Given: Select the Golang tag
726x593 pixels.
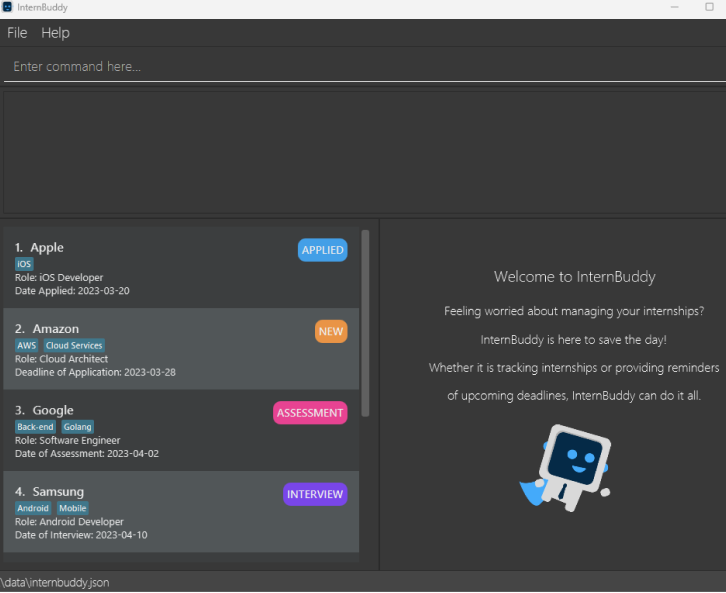Looking at the screenshot, I should (77, 427).
